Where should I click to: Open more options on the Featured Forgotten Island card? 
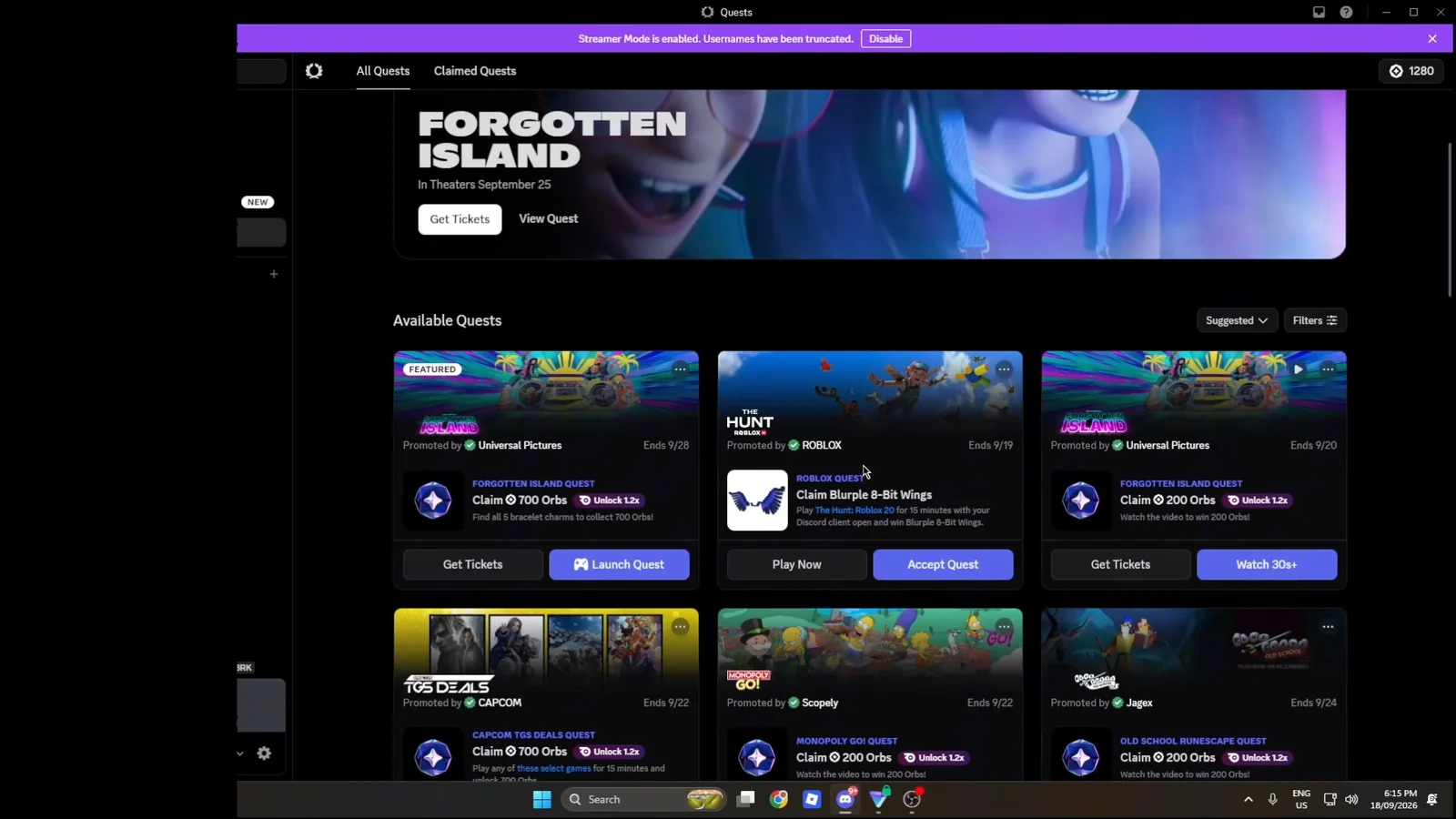680,369
